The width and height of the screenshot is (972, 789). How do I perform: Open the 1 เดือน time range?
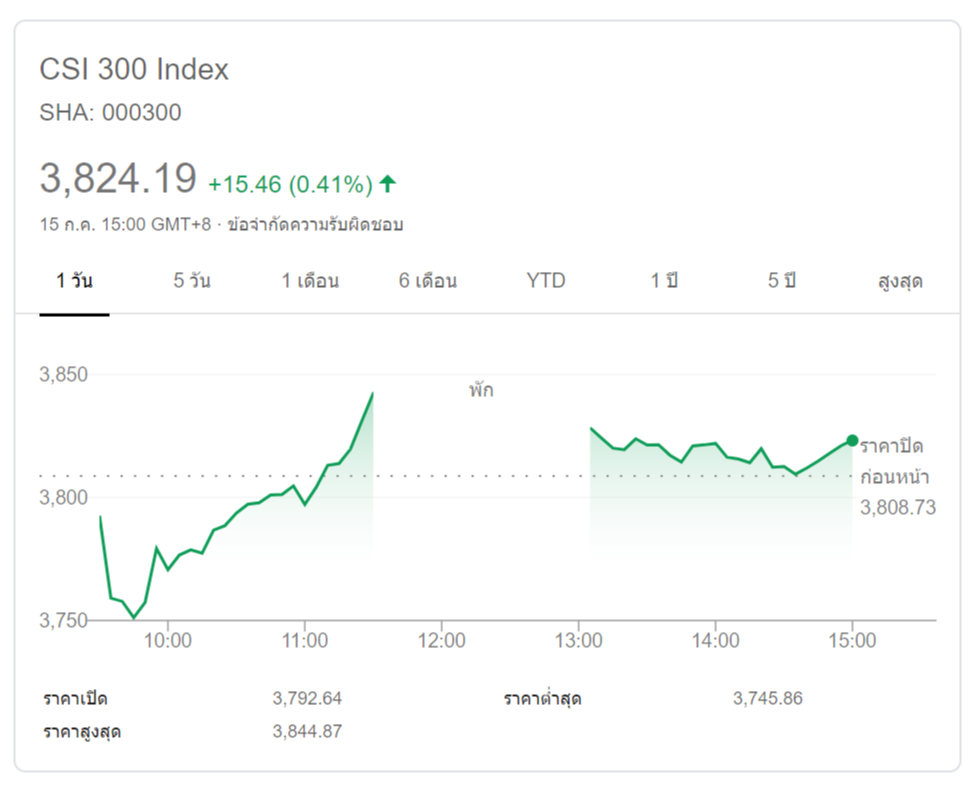(x=310, y=281)
